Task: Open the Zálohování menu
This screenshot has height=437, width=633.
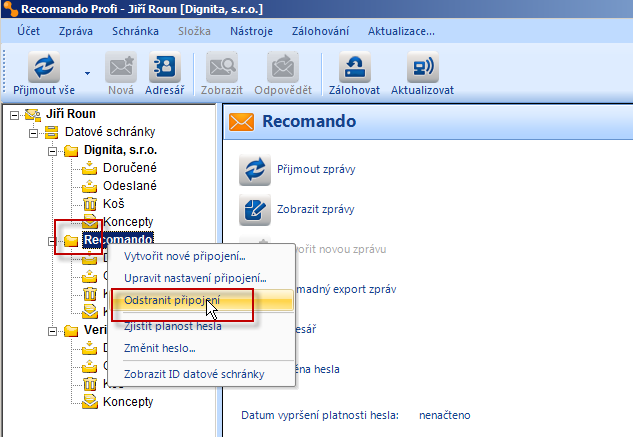Action: pyautogui.click(x=321, y=31)
